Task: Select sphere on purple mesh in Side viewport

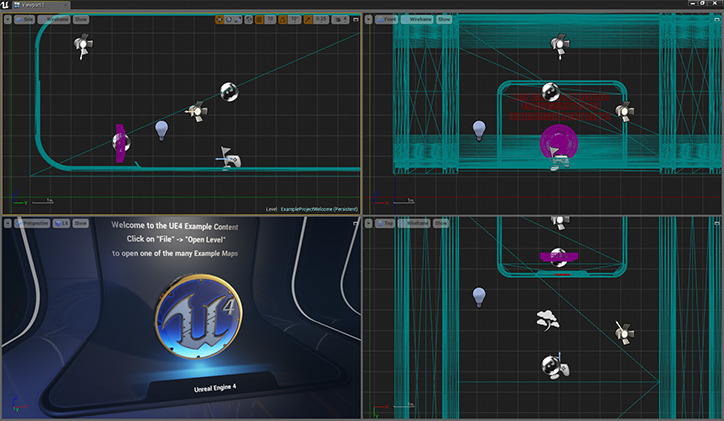Action: (124, 143)
